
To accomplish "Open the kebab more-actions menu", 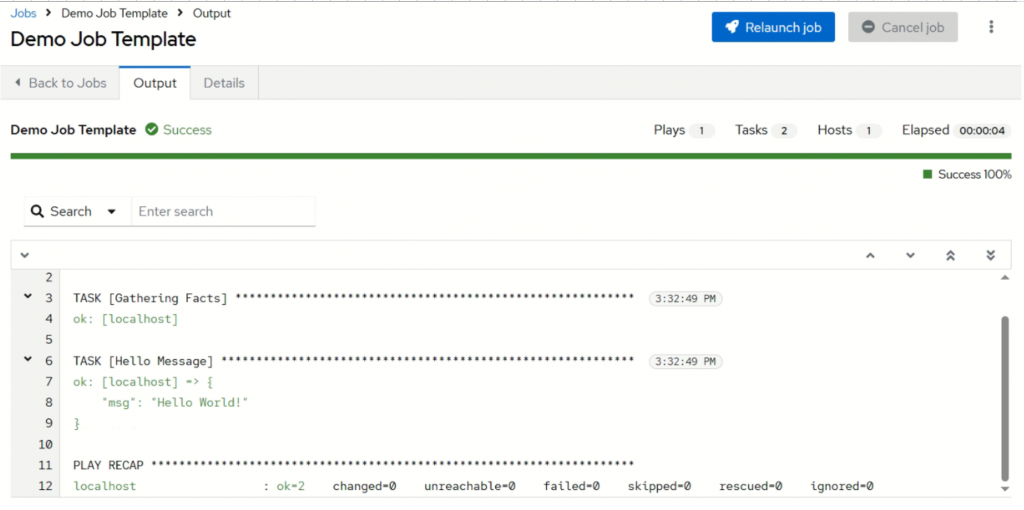I will pos(991,27).
